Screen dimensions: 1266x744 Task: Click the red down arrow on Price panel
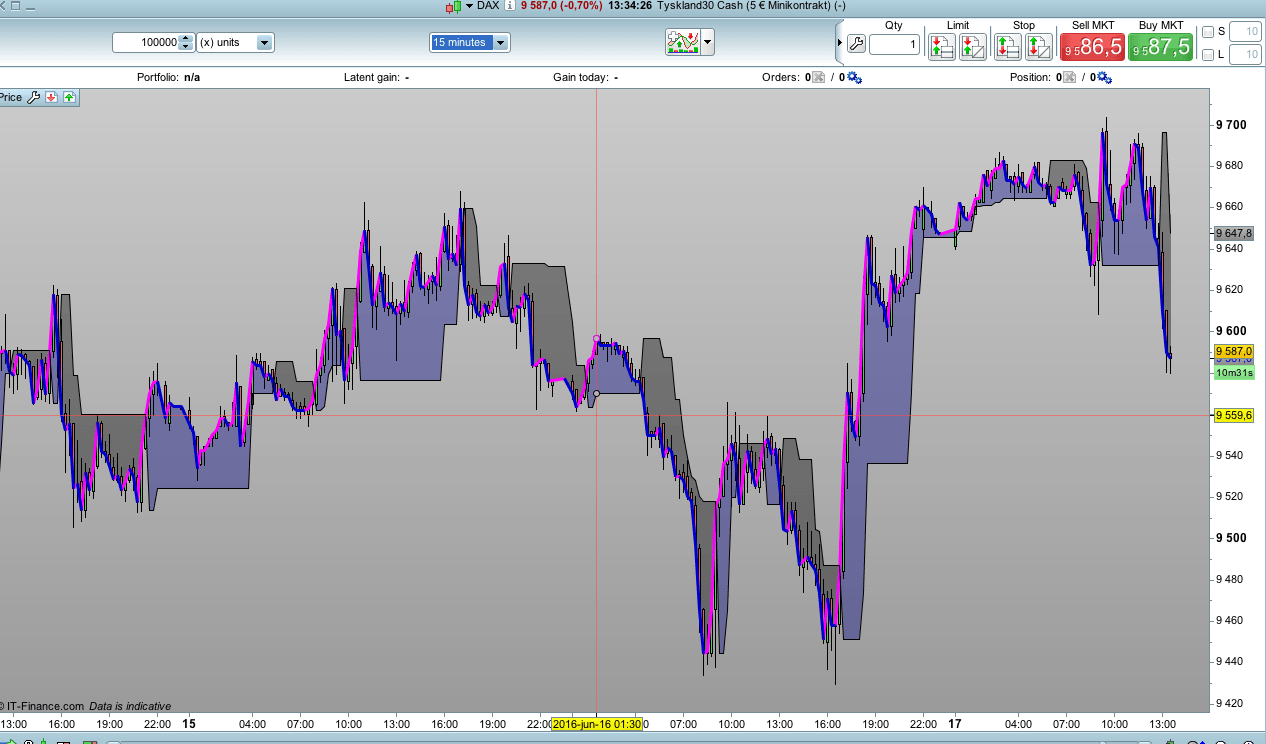pos(51,97)
